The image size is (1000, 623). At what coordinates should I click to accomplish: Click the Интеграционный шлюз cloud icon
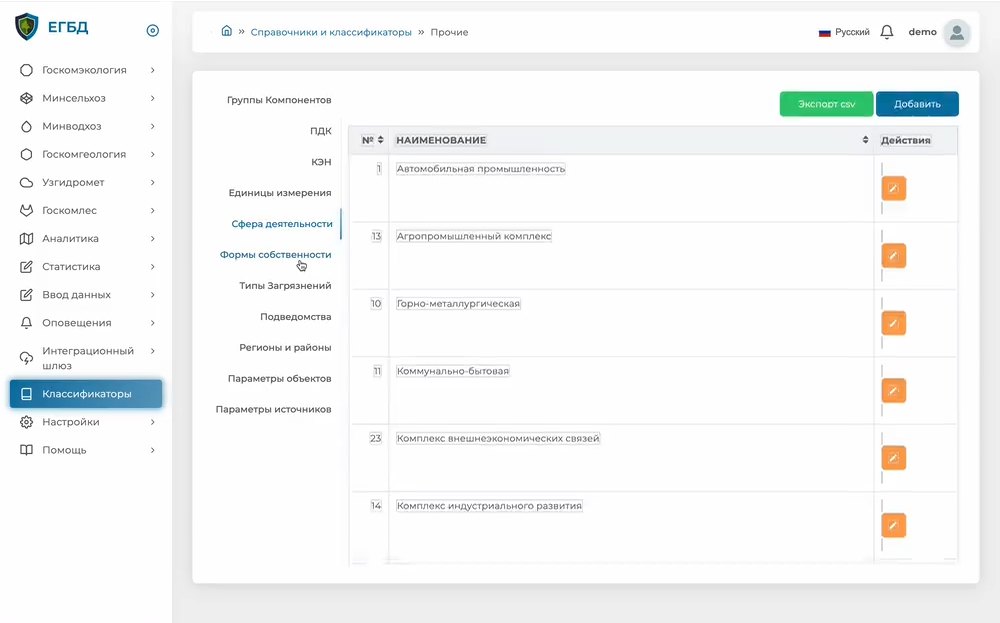[x=26, y=358]
